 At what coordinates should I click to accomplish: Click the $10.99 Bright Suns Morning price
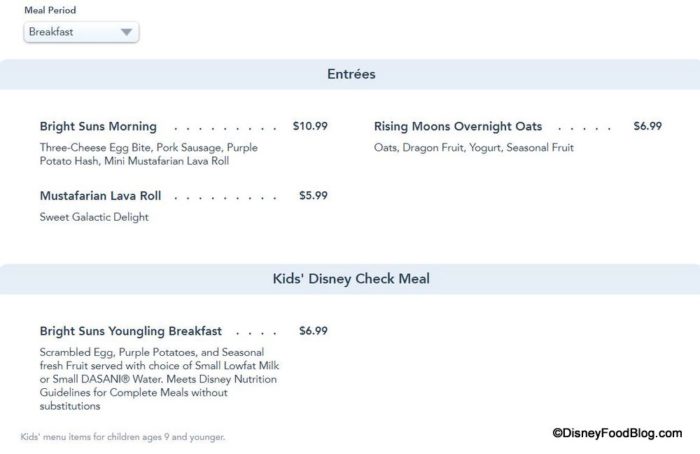[x=310, y=127]
